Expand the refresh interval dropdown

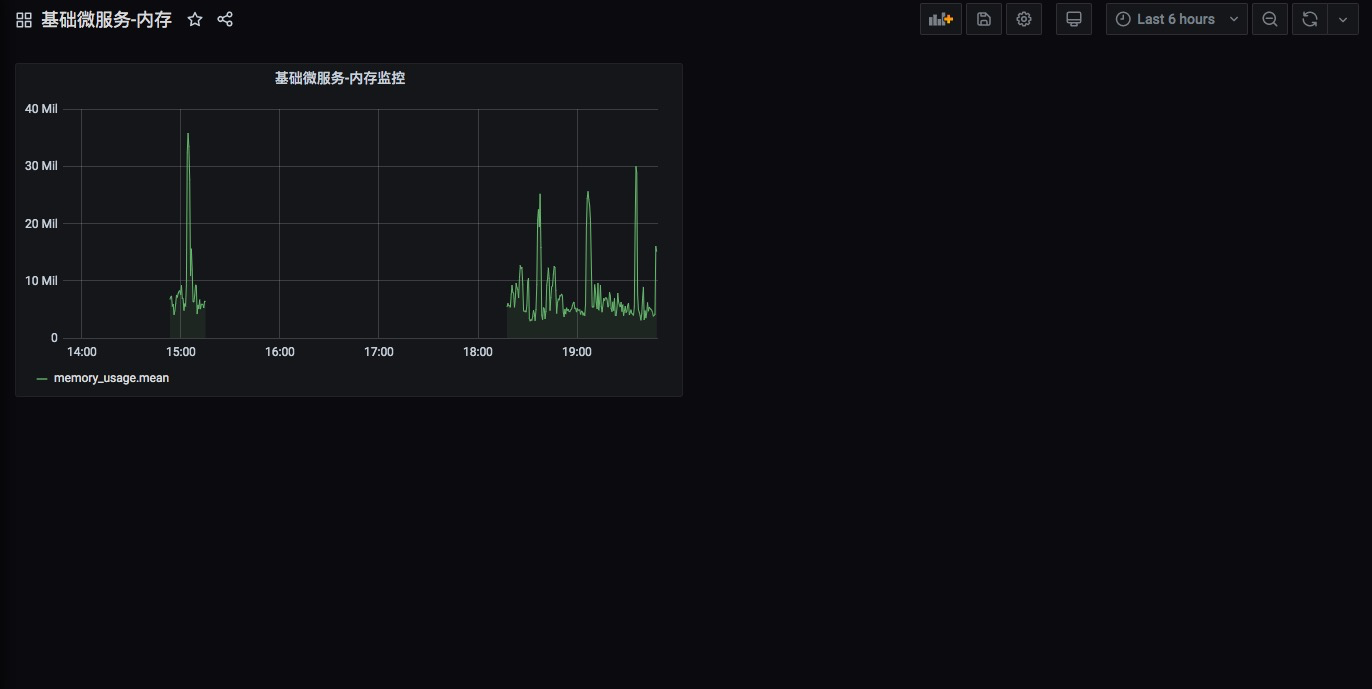coord(1342,19)
